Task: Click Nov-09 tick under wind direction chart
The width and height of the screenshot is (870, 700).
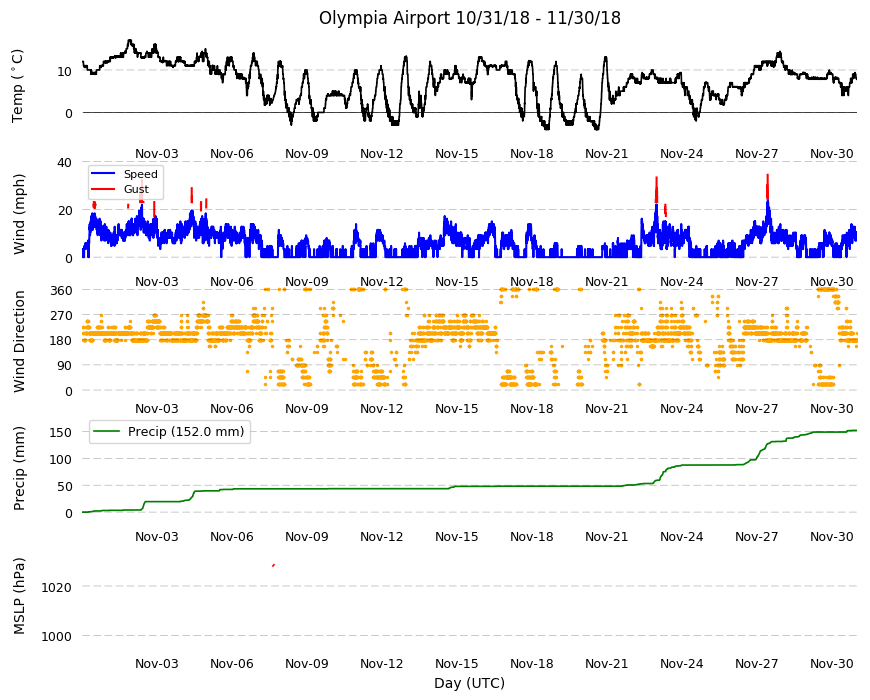Action: [x=306, y=409]
